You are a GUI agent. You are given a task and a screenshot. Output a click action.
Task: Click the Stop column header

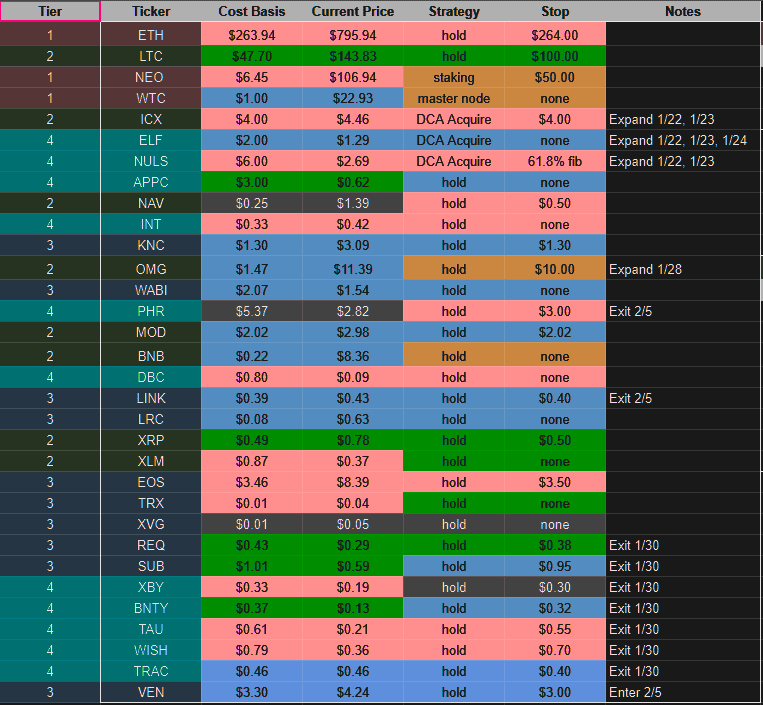coord(555,11)
